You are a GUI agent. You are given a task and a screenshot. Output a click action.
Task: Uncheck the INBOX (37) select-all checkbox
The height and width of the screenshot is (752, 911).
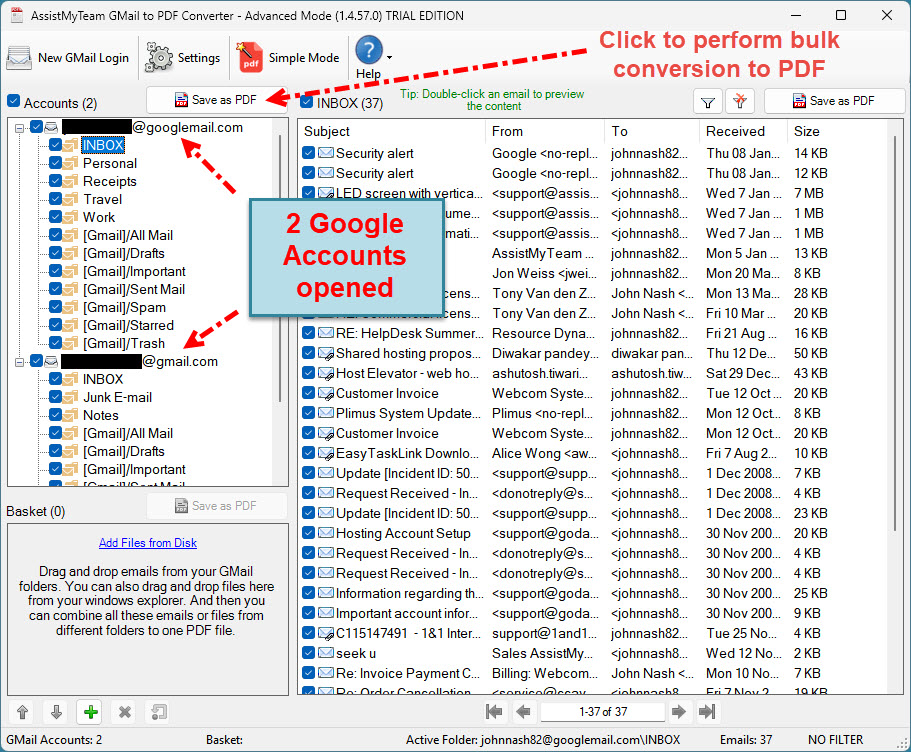[307, 102]
